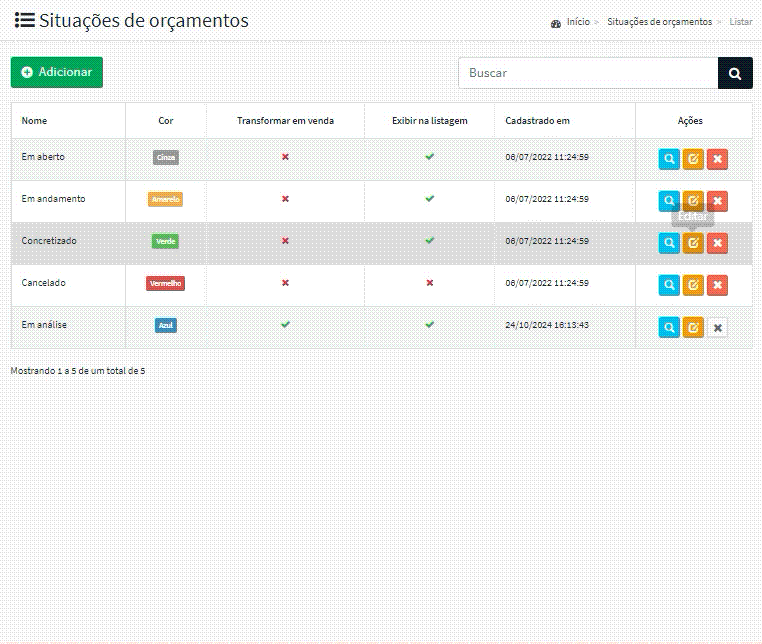762x644 pixels.
Task: Open Situações de orçamentos breadcrumb link
Action: coord(659,21)
